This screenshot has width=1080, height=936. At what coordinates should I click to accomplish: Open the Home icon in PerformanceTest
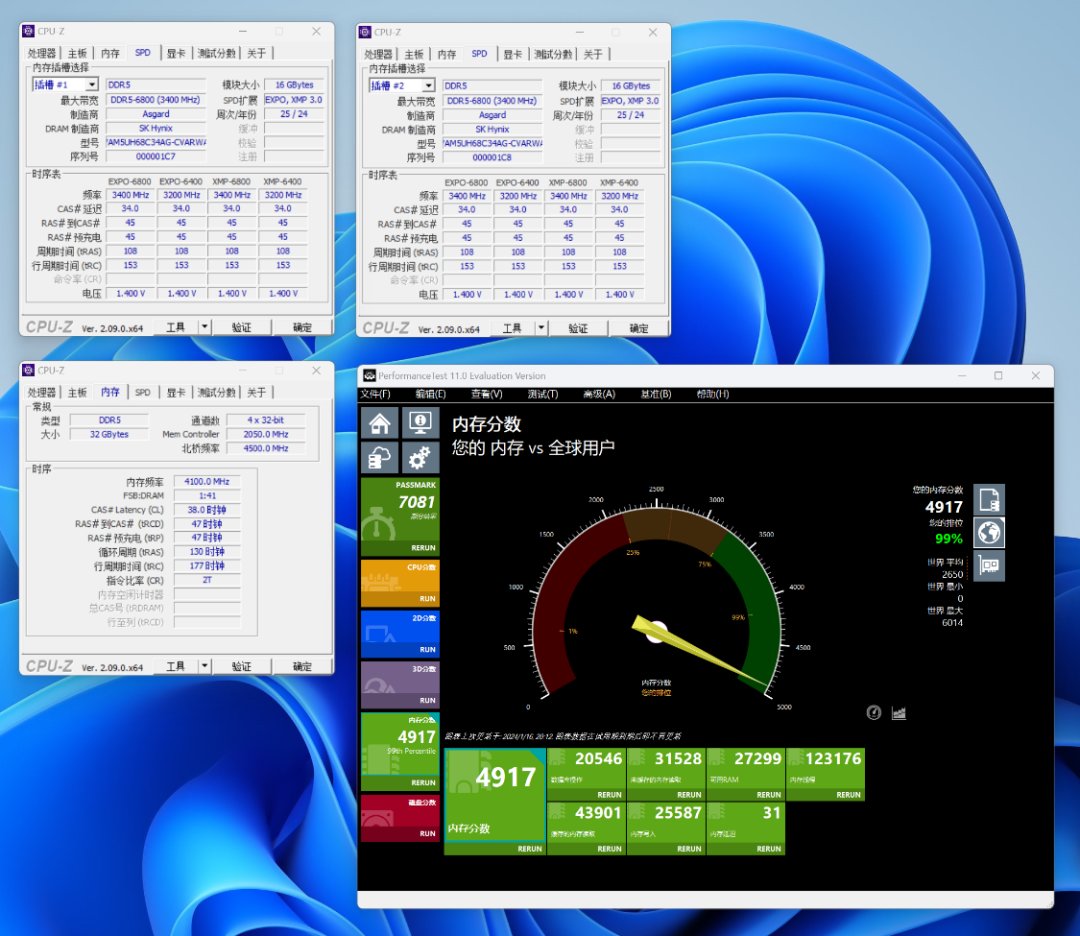(x=379, y=423)
